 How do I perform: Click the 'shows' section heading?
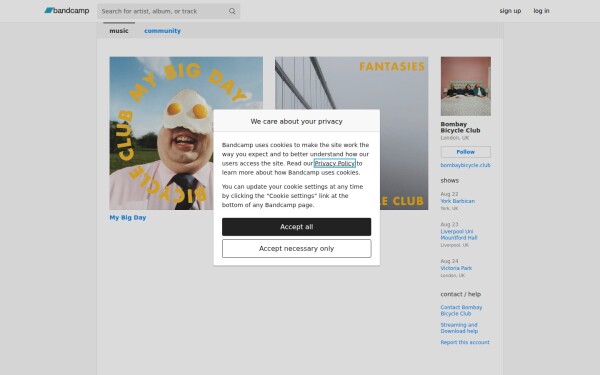coord(449,180)
